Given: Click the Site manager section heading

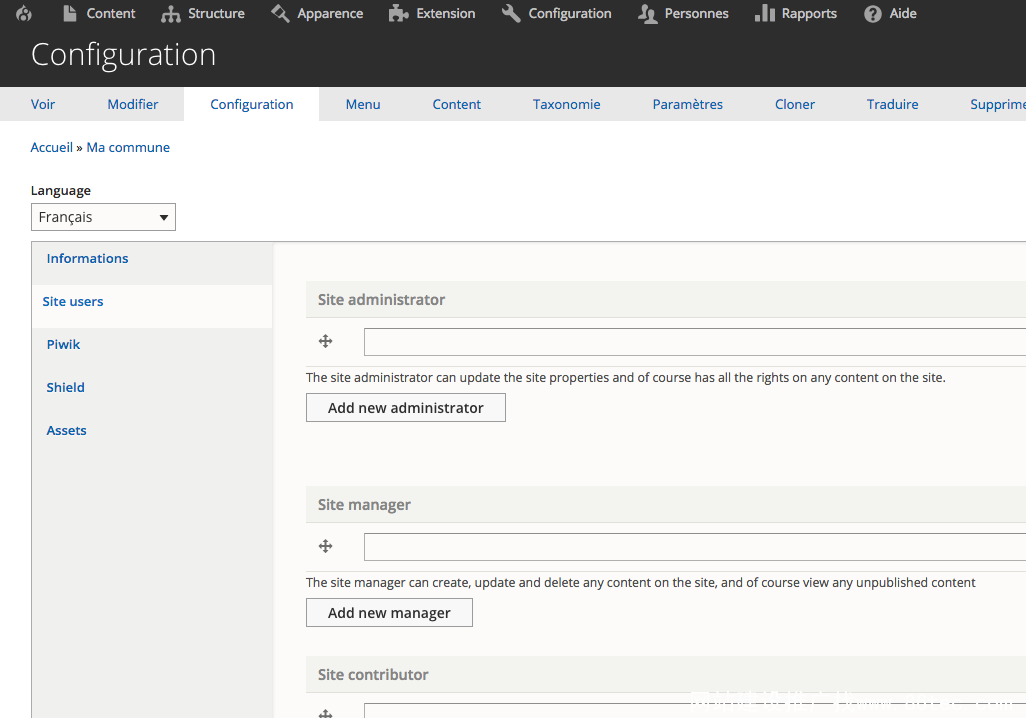Looking at the screenshot, I should 364,505.
